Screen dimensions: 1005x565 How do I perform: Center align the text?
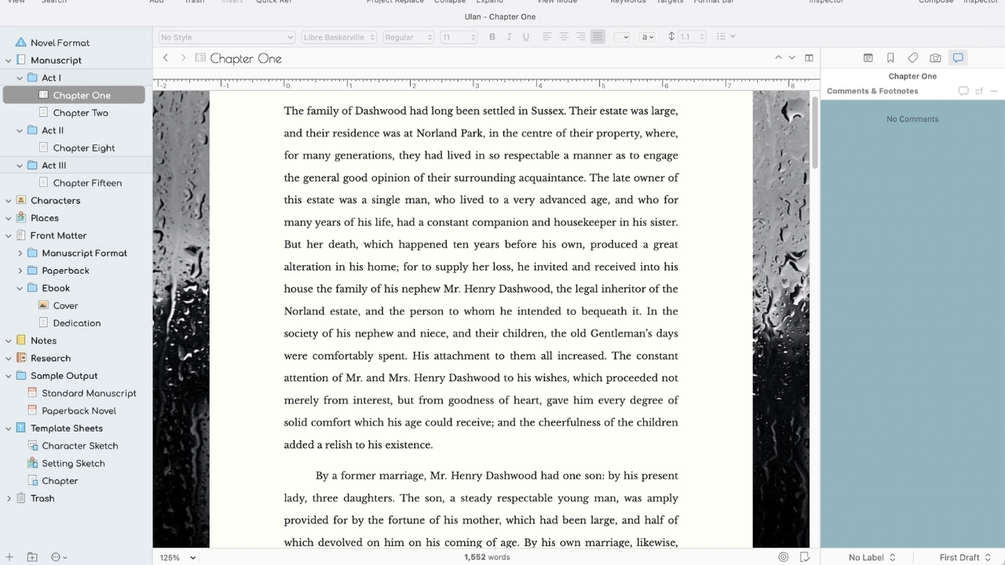pyautogui.click(x=563, y=37)
